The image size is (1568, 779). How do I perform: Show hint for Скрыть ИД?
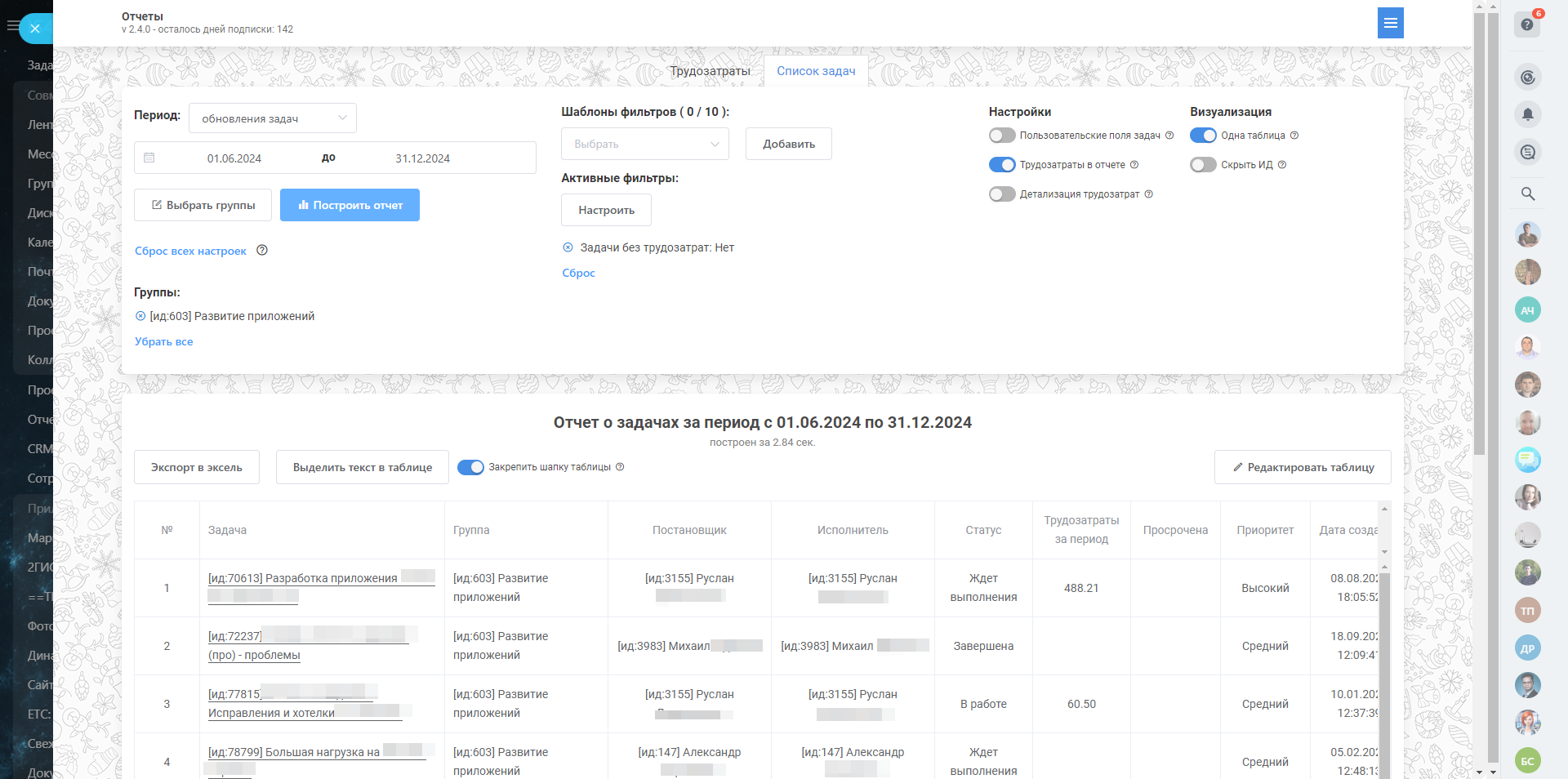click(x=1282, y=165)
